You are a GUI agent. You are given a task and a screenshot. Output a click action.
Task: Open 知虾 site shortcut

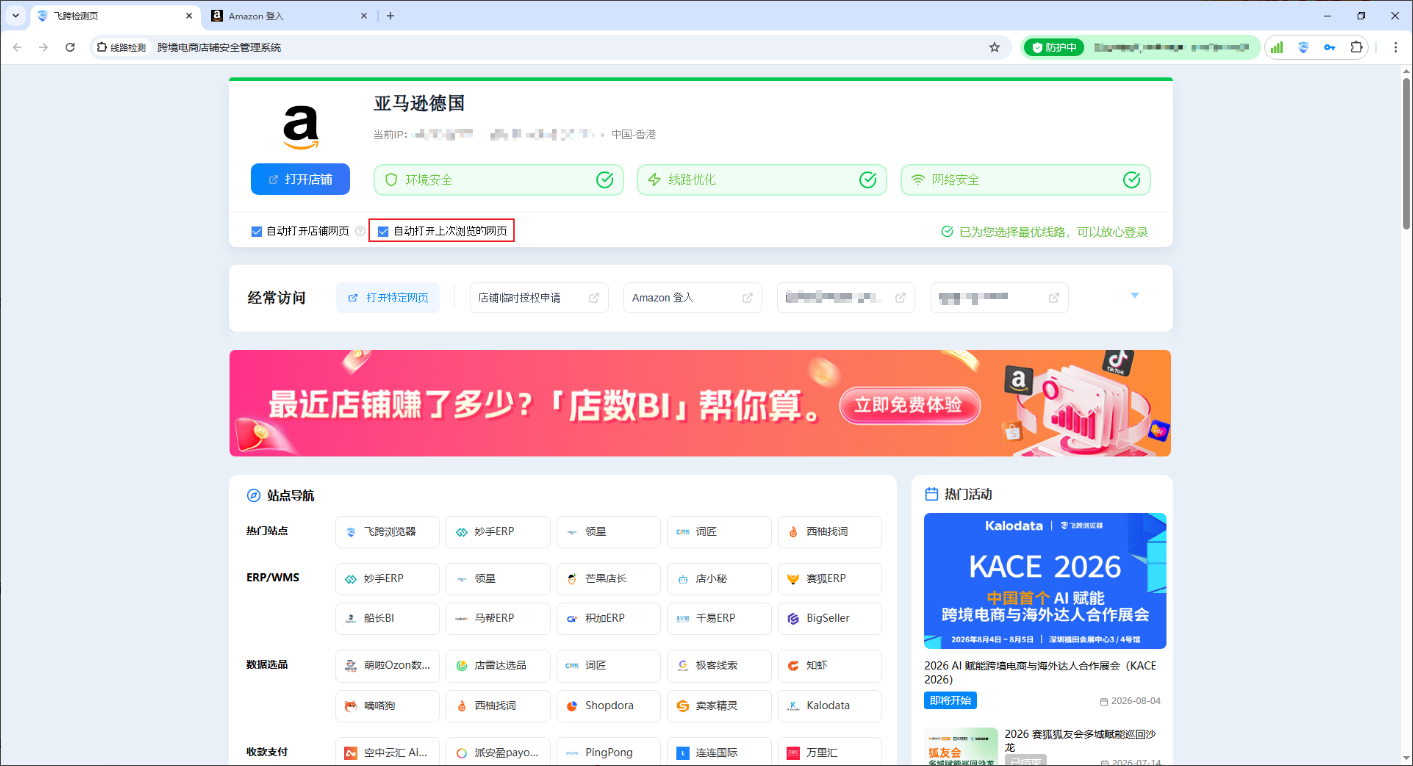[x=830, y=666]
